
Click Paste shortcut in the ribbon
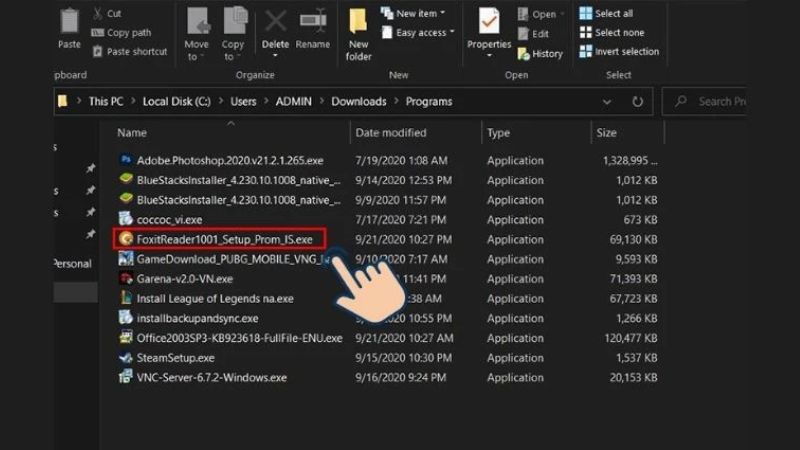click(130, 52)
